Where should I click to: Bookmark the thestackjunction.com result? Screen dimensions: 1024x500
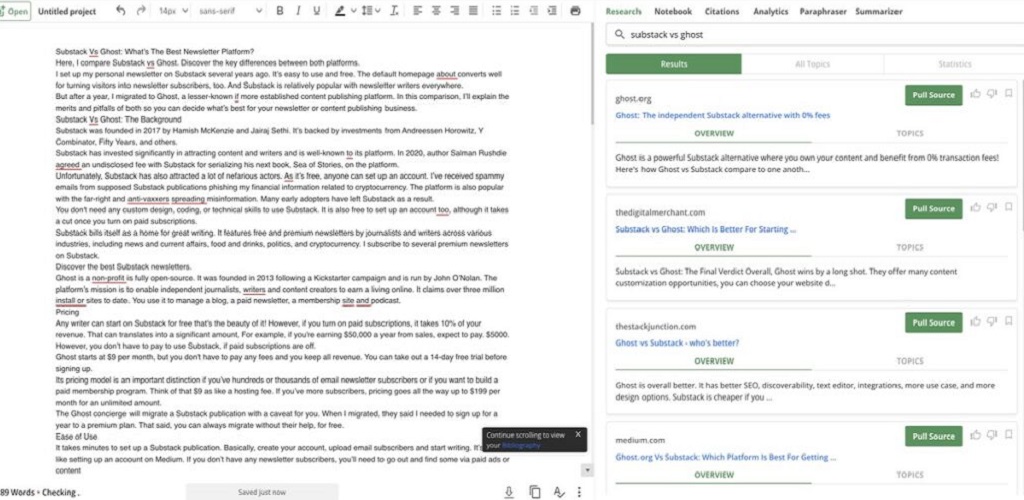[x=1009, y=321]
